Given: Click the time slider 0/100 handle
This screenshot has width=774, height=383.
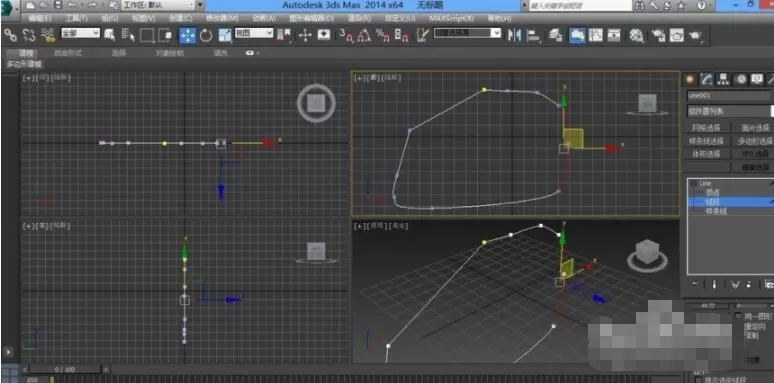Looking at the screenshot, I should click(x=65, y=369).
